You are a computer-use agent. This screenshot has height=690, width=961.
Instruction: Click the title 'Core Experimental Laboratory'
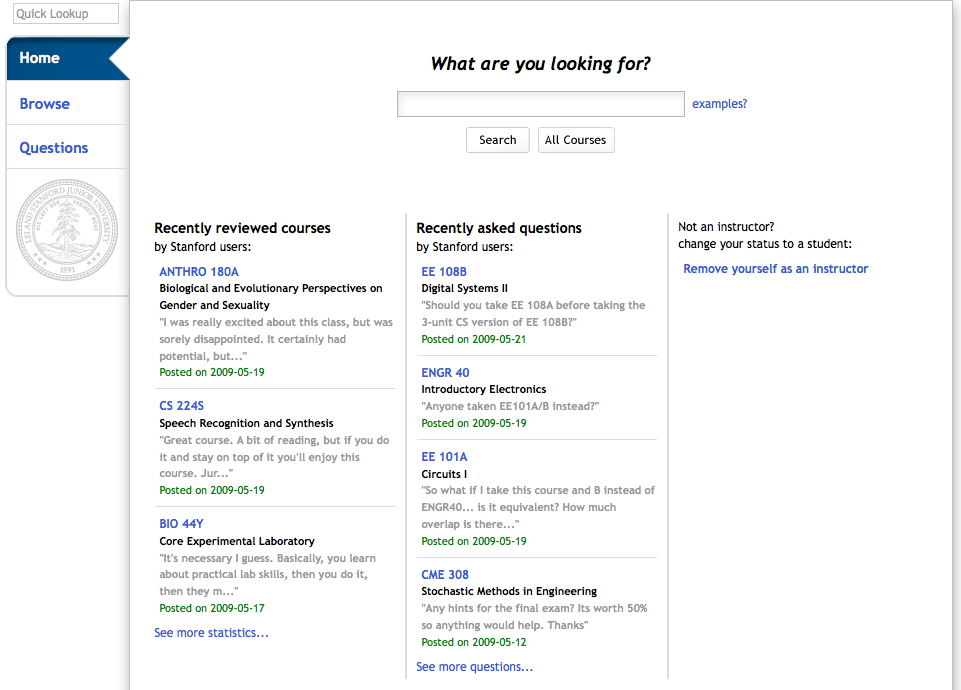click(237, 541)
